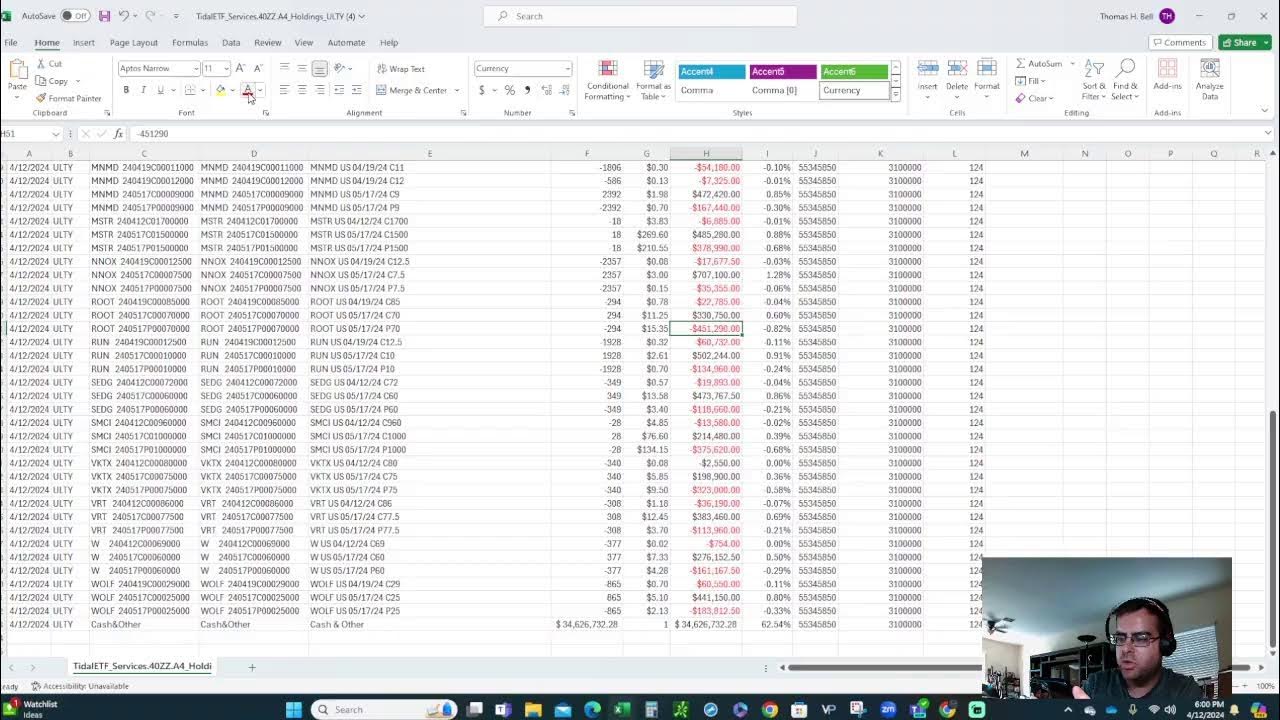Click Merge & Center button
Screen dimensions: 1280x720
(412, 90)
